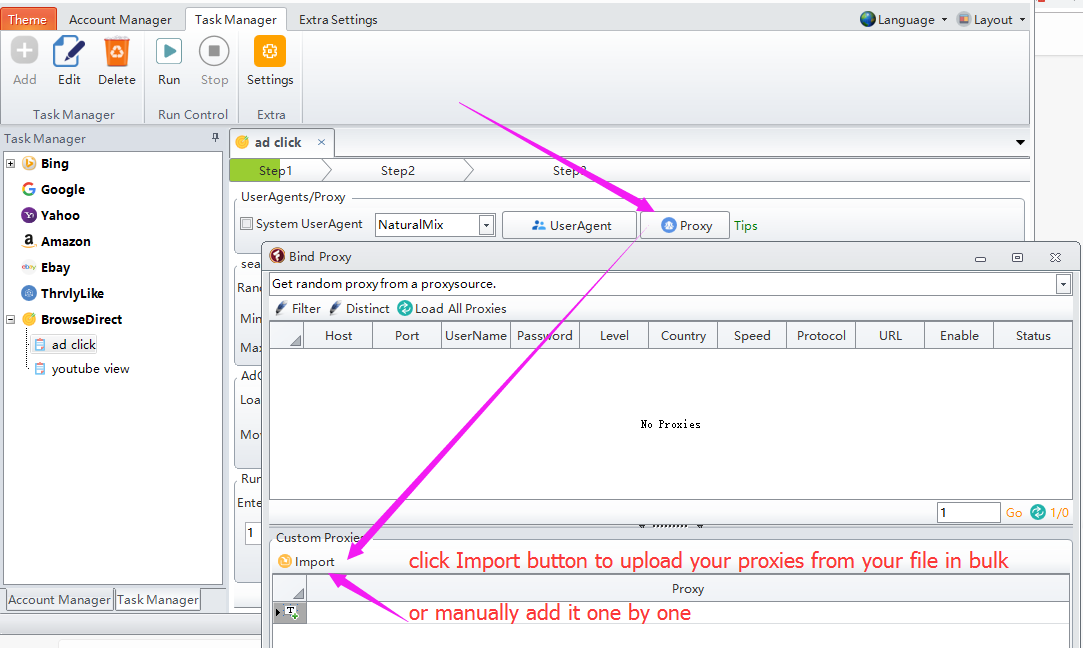Click the Filter icon in Bind Proxy
The width and height of the screenshot is (1083, 648).
(x=281, y=308)
